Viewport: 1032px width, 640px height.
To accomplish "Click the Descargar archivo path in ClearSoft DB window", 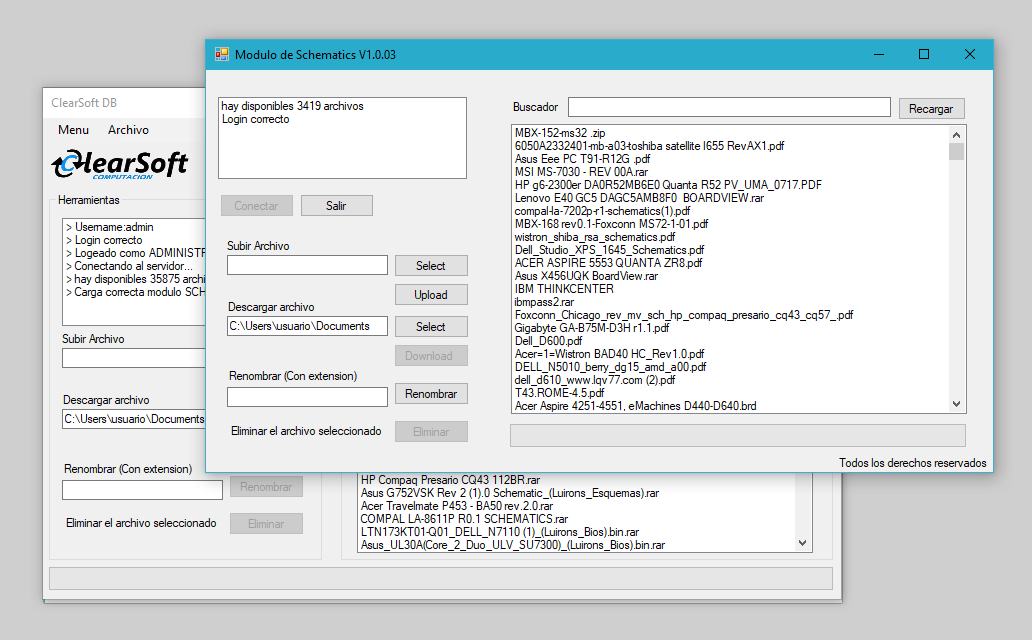I will pyautogui.click(x=134, y=419).
